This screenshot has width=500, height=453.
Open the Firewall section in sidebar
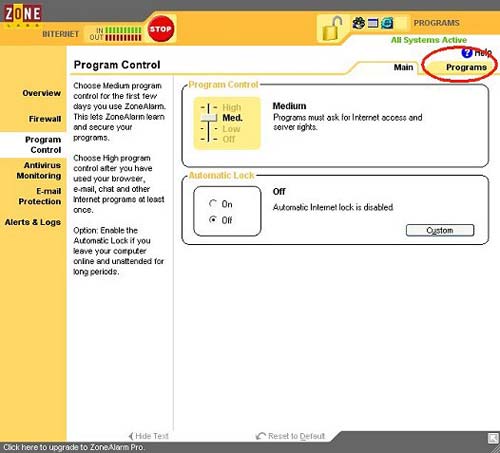45,119
